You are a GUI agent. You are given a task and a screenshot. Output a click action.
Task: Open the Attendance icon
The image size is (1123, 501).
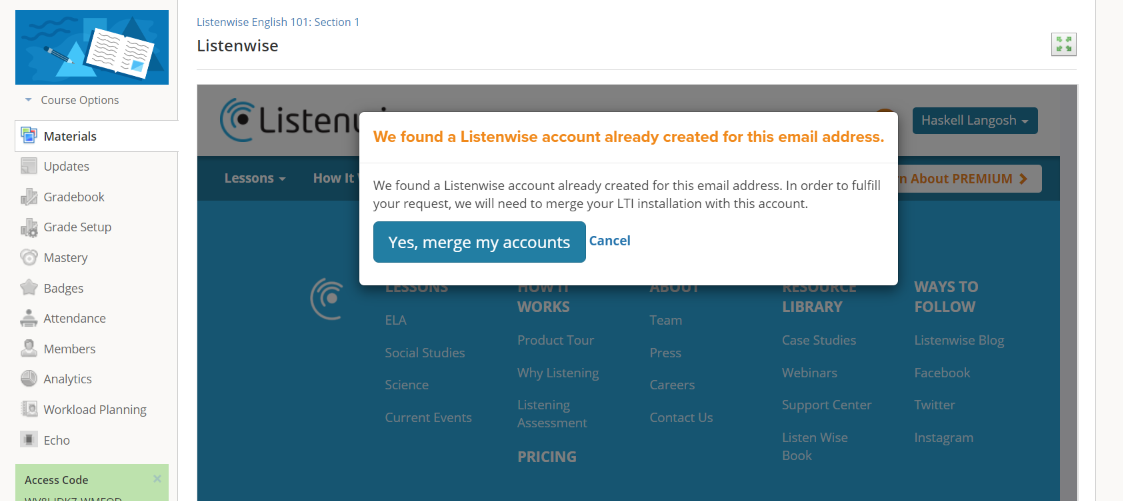(29, 318)
